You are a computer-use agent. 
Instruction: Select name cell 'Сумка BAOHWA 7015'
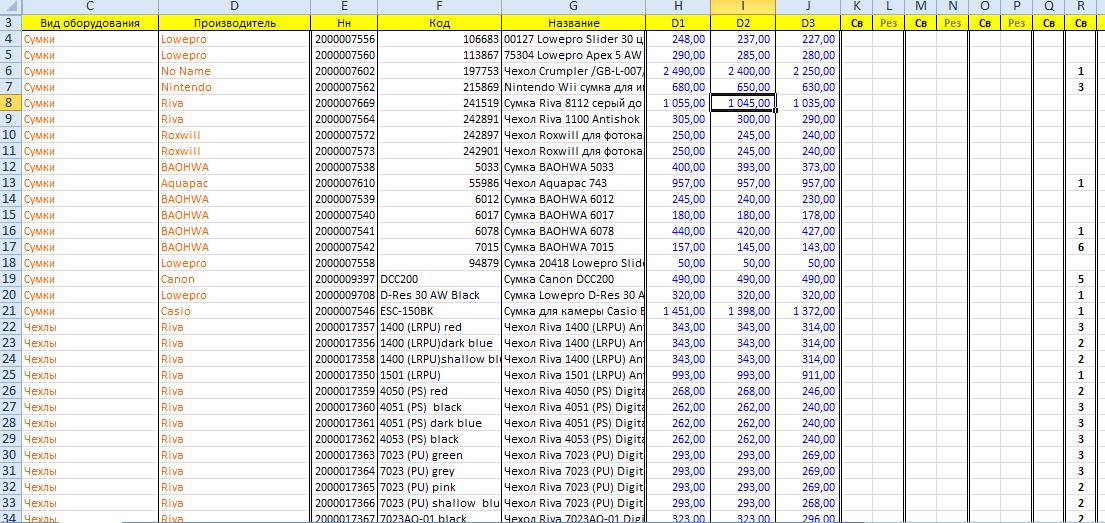tap(574, 247)
